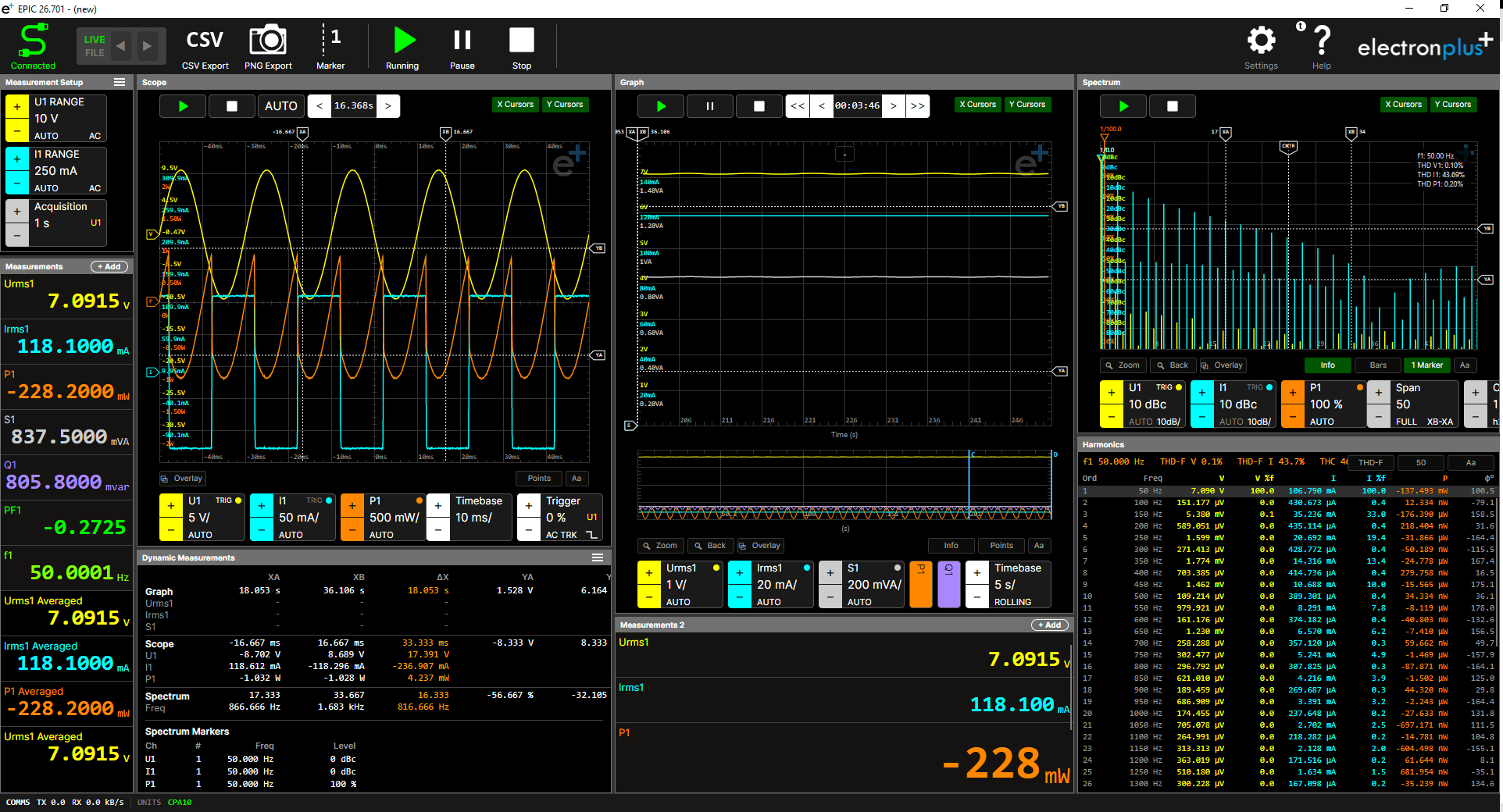Click the Aa font button in Harmonics
Screen dimensions: 1503x812
(x=1471, y=463)
